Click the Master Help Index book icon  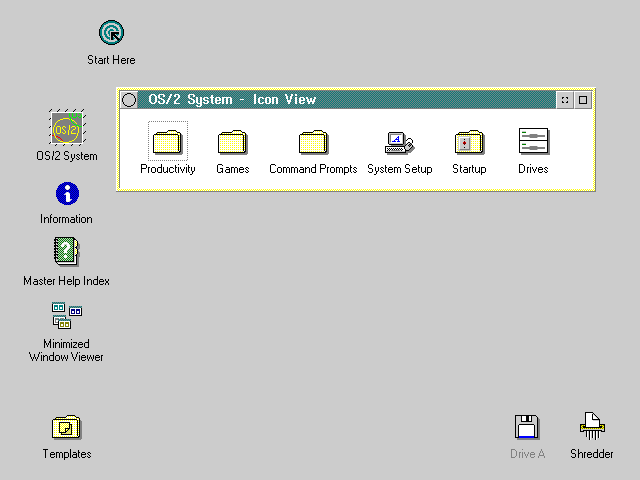(66, 252)
